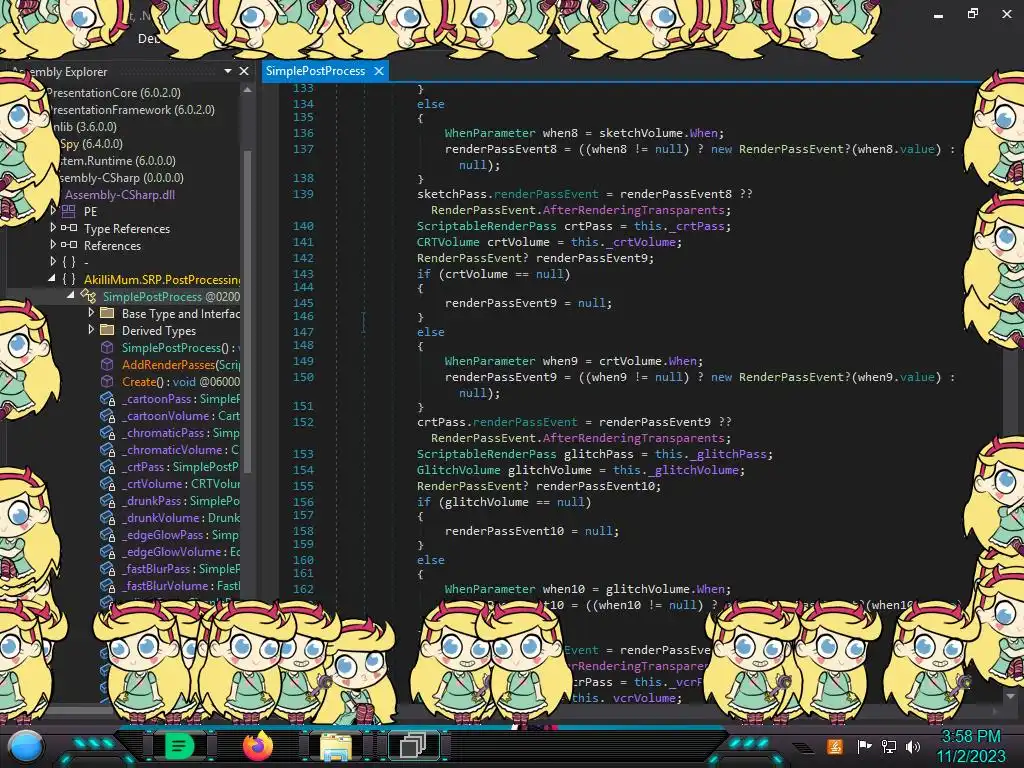Collapse the SimplePostProcess class node
The width and height of the screenshot is (1024, 768).
pyautogui.click(x=71, y=295)
